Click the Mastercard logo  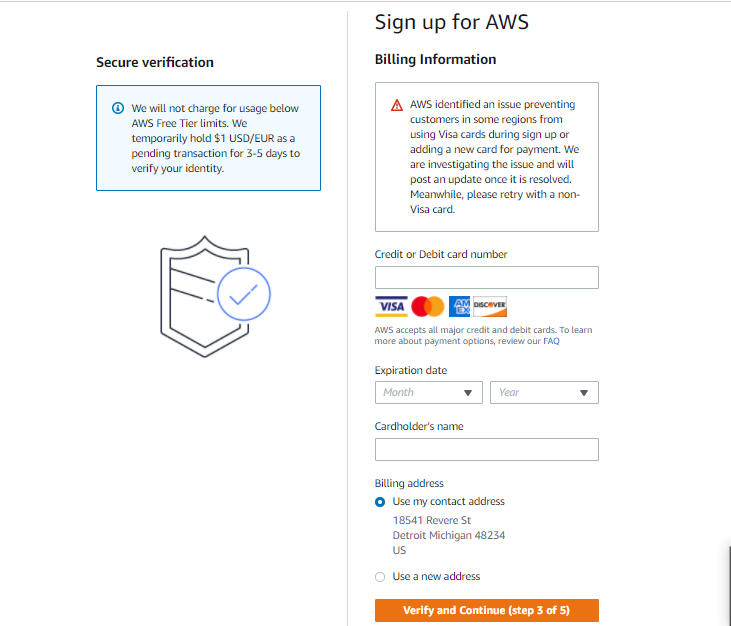[x=428, y=306]
